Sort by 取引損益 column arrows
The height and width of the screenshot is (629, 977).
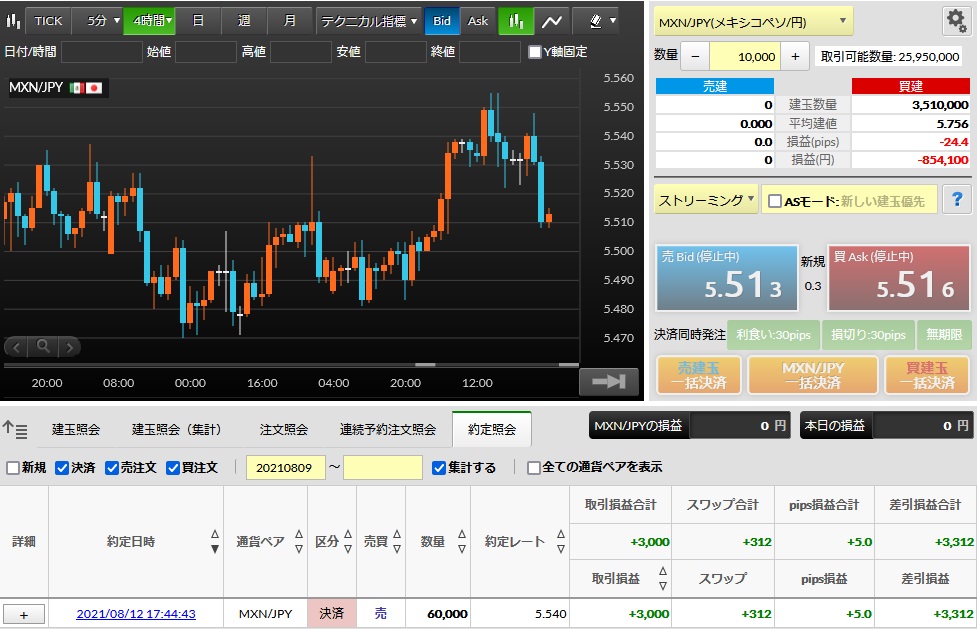(x=663, y=578)
